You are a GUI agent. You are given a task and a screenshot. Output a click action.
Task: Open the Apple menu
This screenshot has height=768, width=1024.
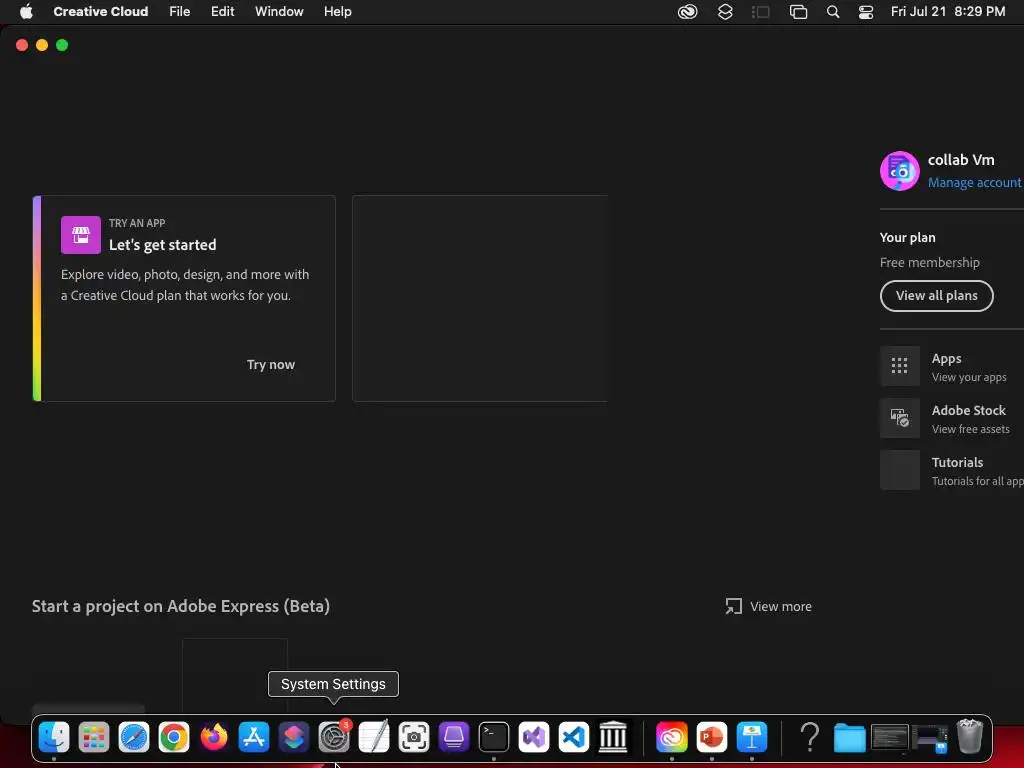click(26, 12)
